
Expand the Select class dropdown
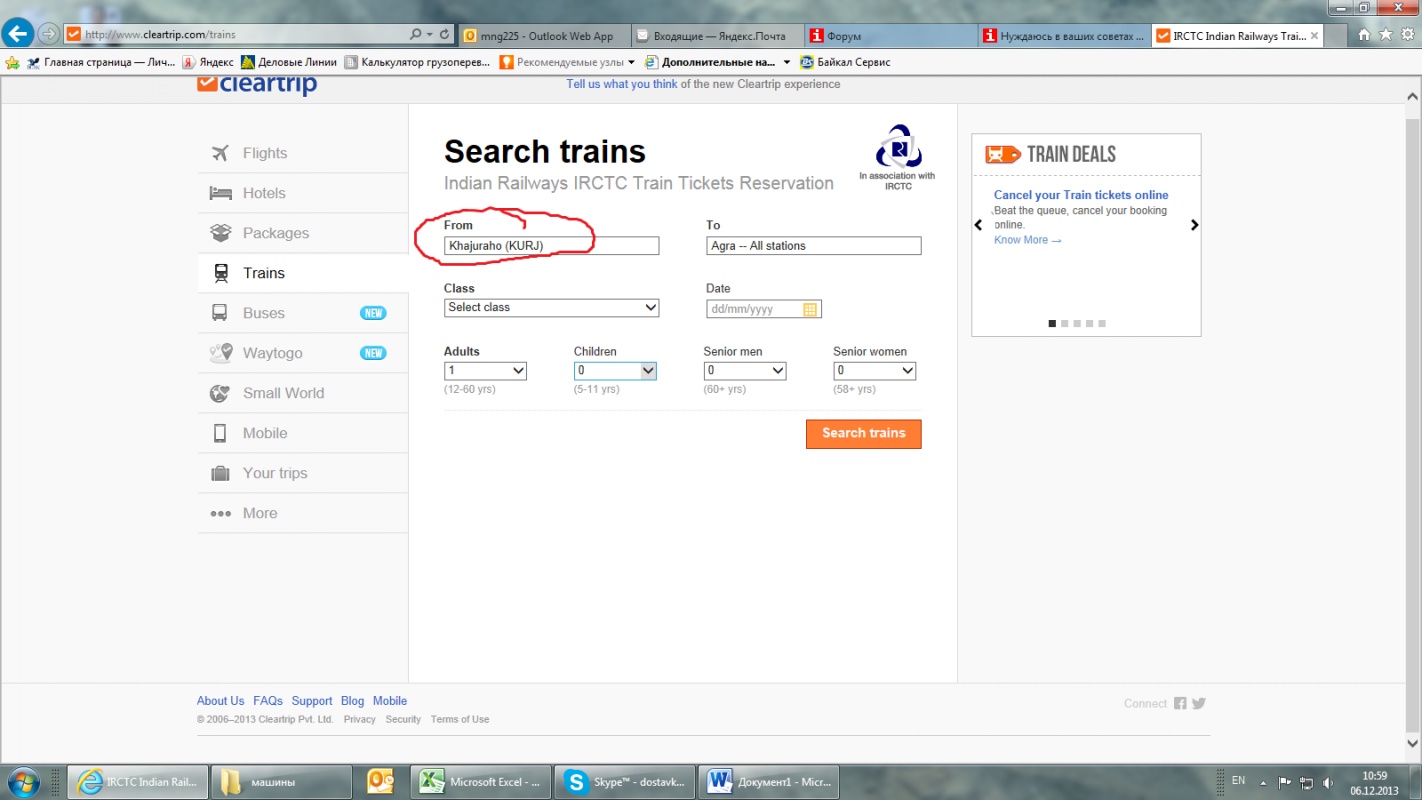pyautogui.click(x=551, y=308)
